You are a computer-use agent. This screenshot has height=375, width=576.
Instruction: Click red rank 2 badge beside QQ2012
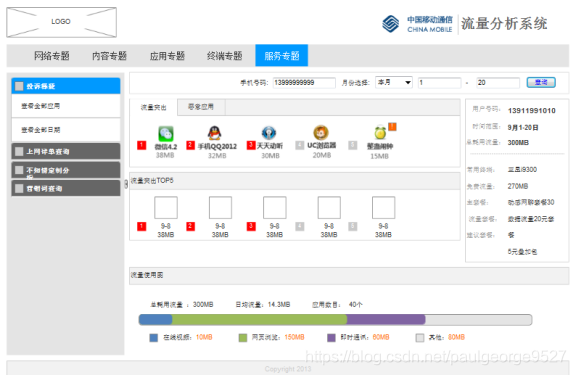coord(190,145)
